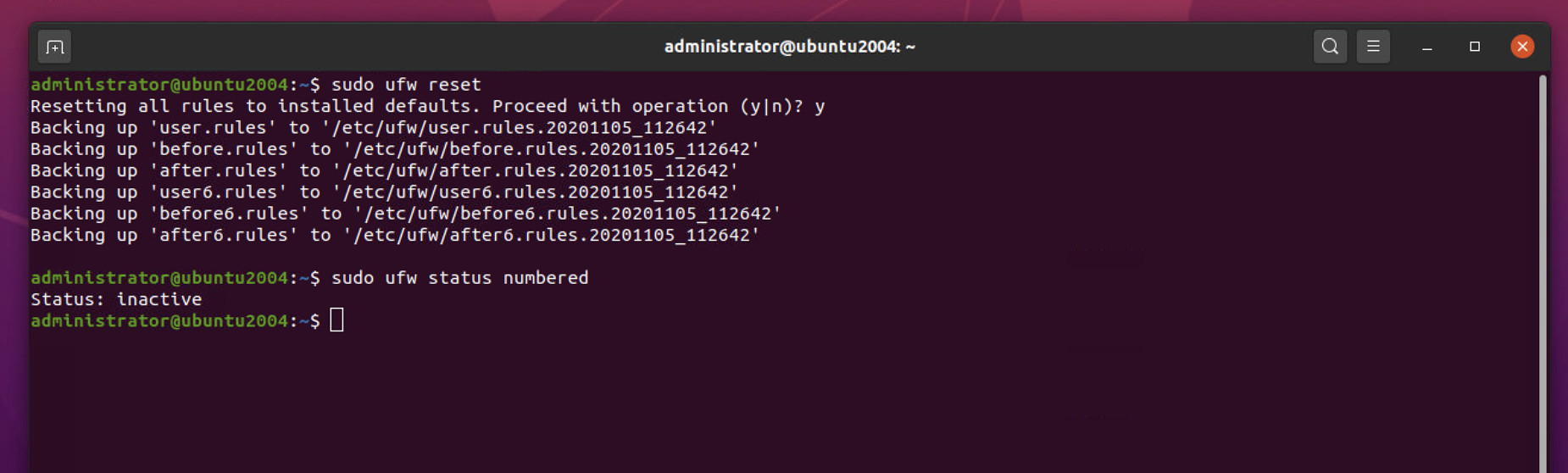Click the after.rules backup path line
Image resolution: width=1568 pixels, height=473 pixels.
pos(384,170)
